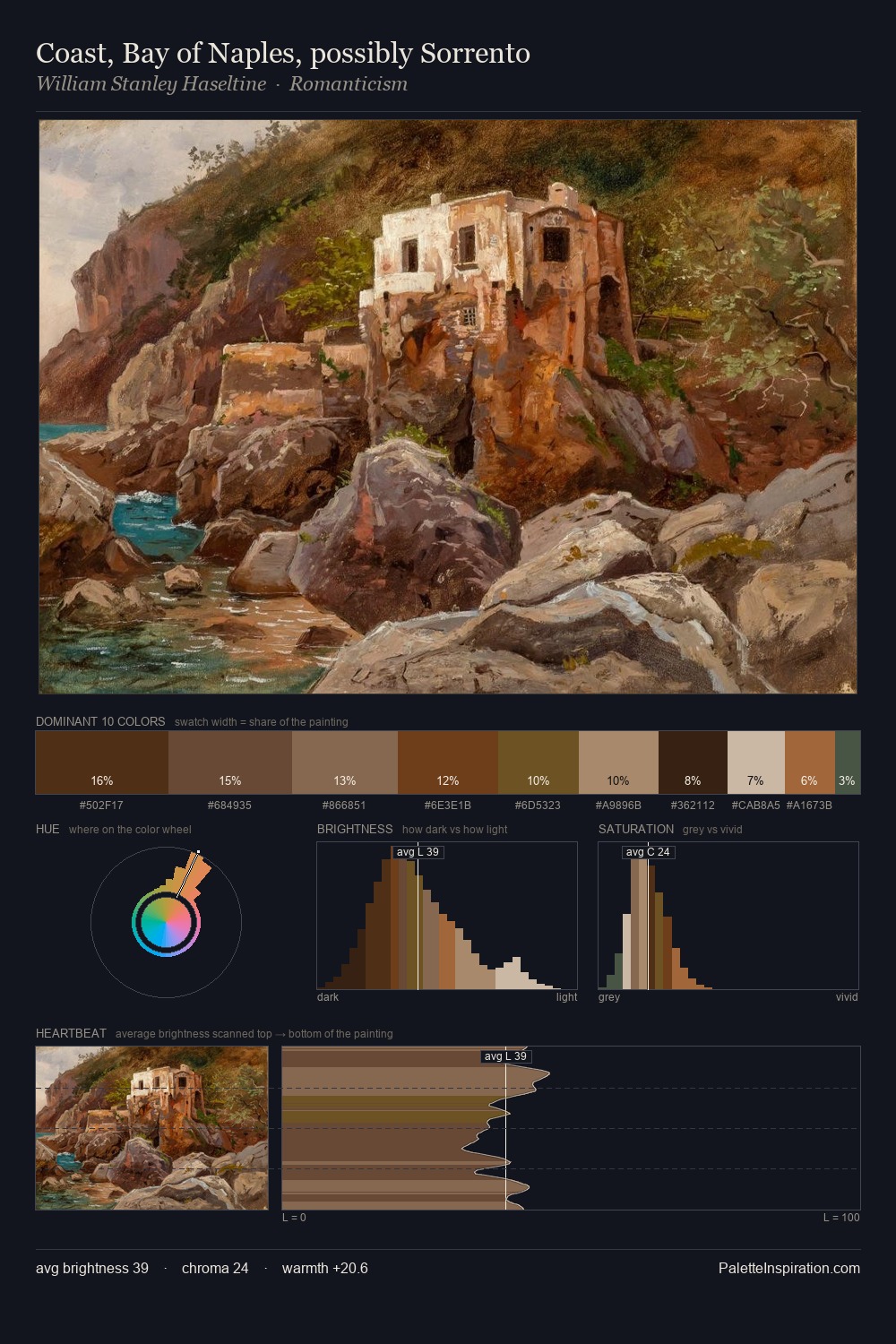Click the 'avg L 39' heartbeat label
Screen dimensions: 896x1344
click(505, 1056)
